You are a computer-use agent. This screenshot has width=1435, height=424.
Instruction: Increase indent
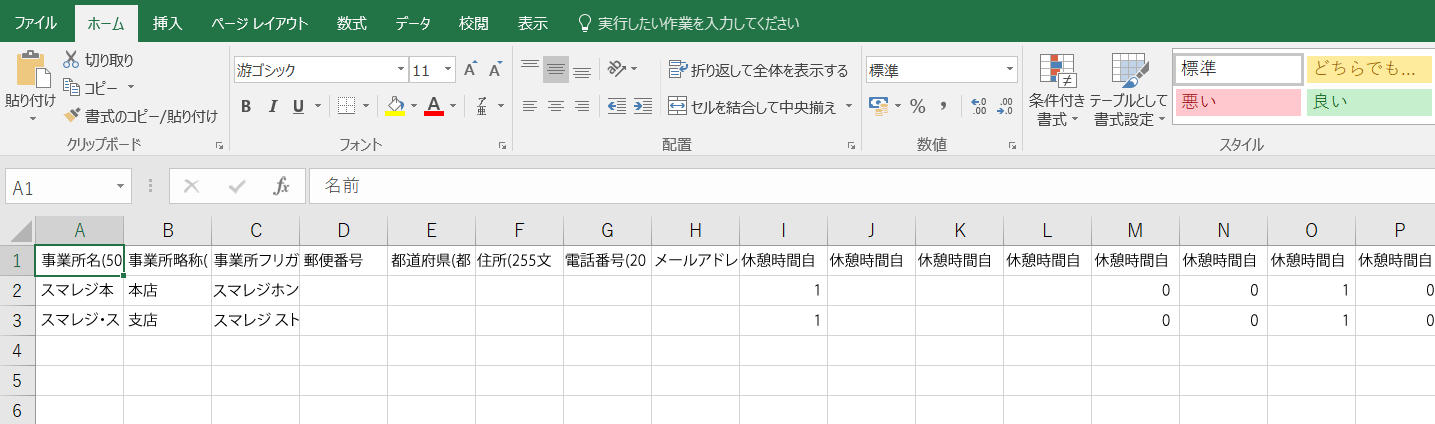(643, 106)
